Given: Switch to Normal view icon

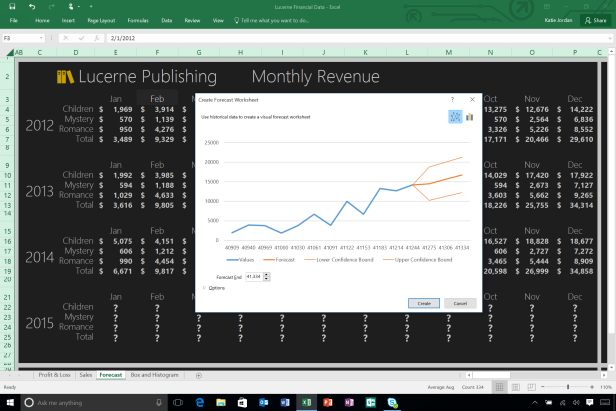Looking at the screenshot, I should (x=499, y=387).
